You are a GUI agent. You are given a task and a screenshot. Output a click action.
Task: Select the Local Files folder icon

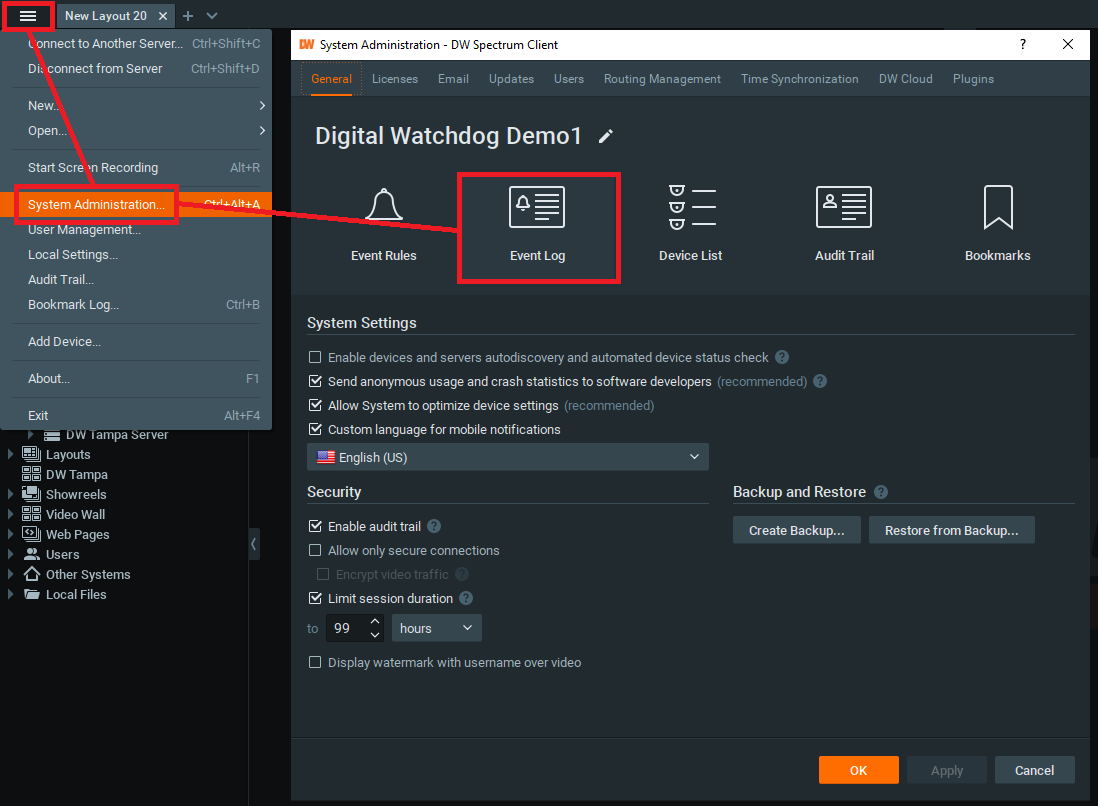31,594
